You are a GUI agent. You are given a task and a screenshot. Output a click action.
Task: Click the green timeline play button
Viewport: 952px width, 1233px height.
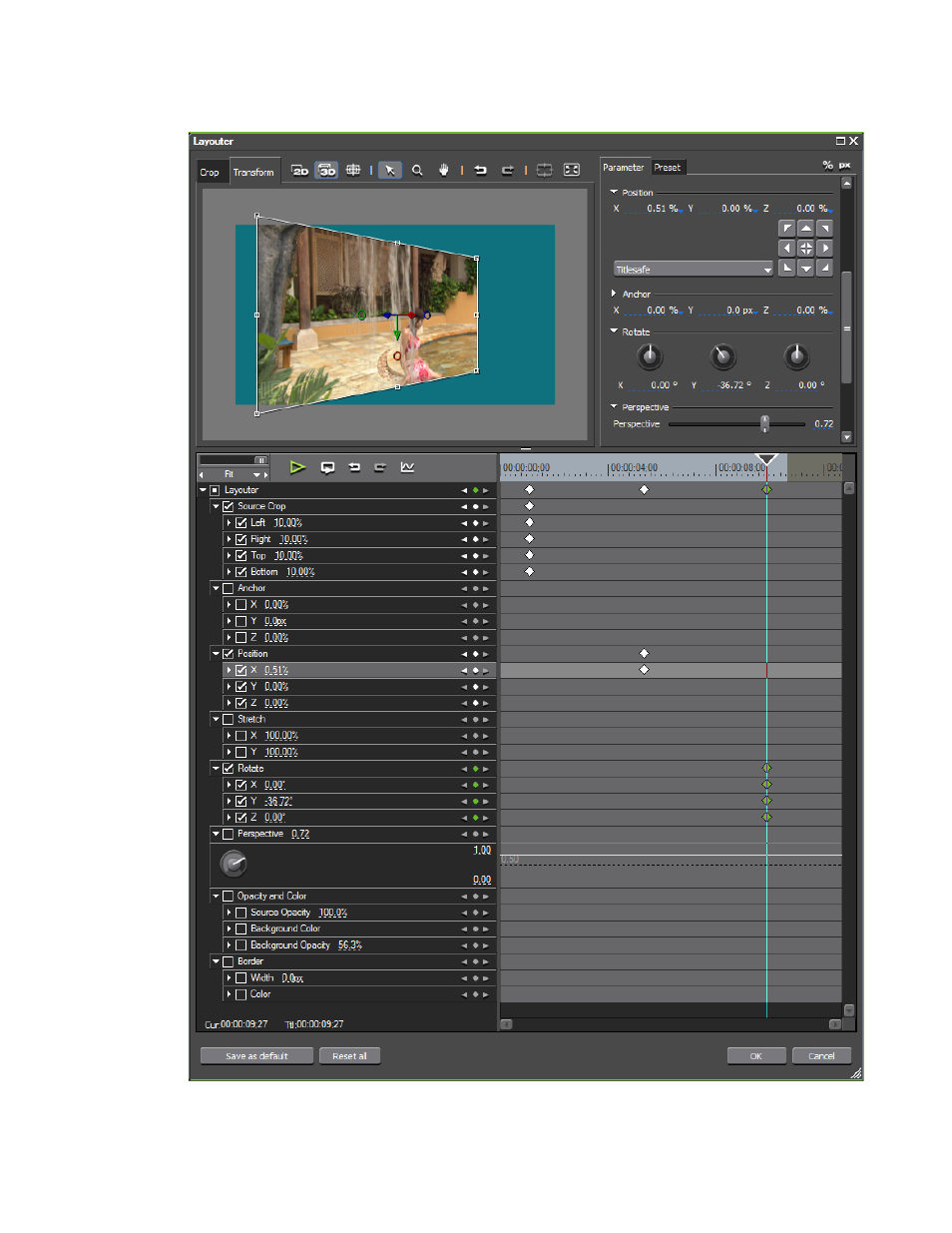[x=297, y=467]
